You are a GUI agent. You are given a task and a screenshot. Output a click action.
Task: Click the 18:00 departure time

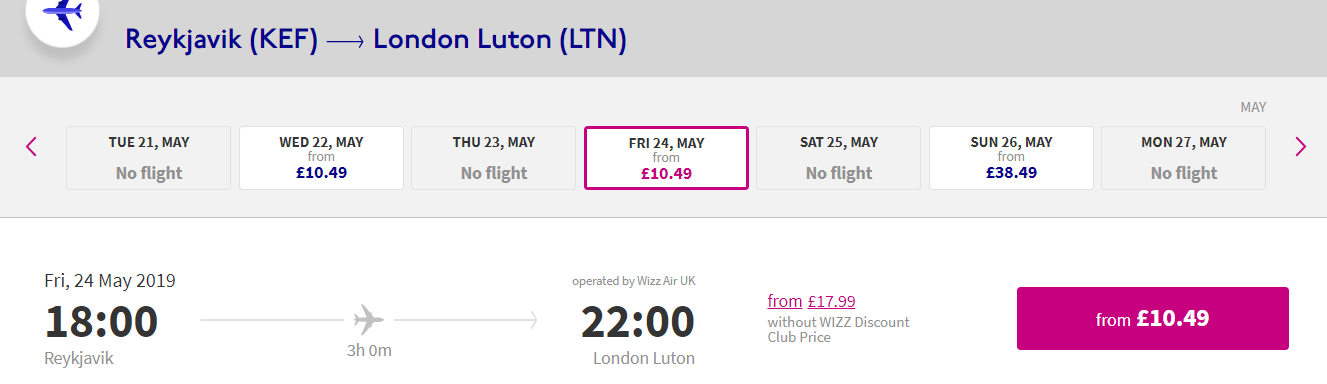[x=101, y=321]
